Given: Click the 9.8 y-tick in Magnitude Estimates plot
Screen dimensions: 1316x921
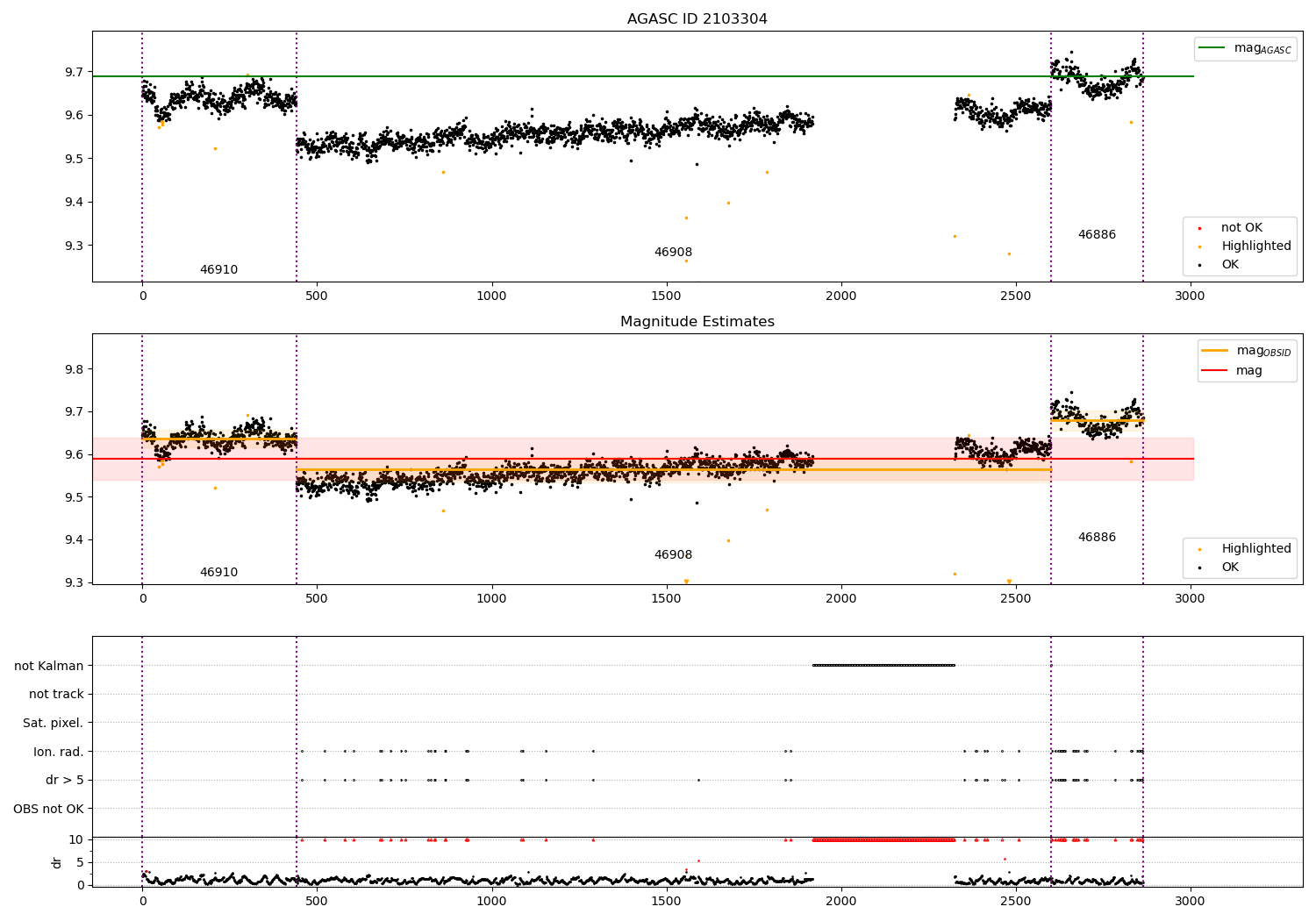Looking at the screenshot, I should tap(73, 369).
